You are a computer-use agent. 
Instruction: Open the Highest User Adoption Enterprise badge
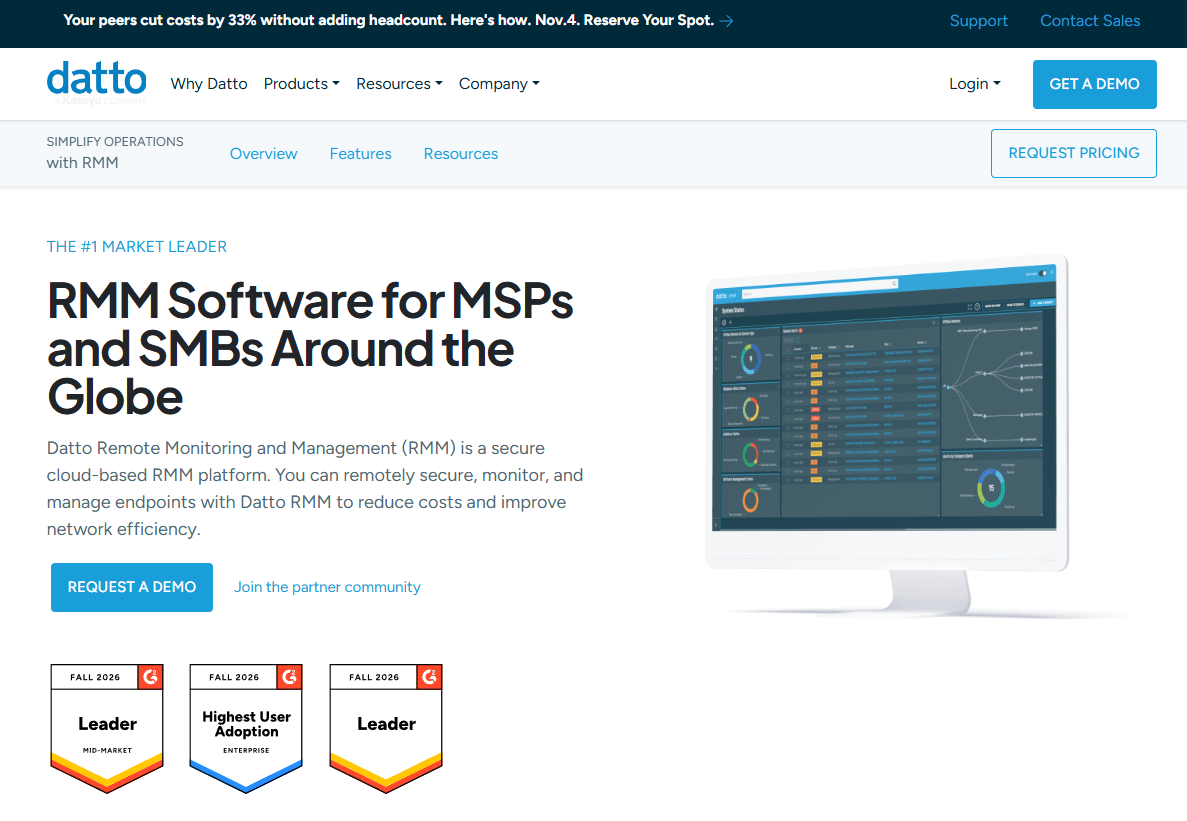[x=246, y=728]
